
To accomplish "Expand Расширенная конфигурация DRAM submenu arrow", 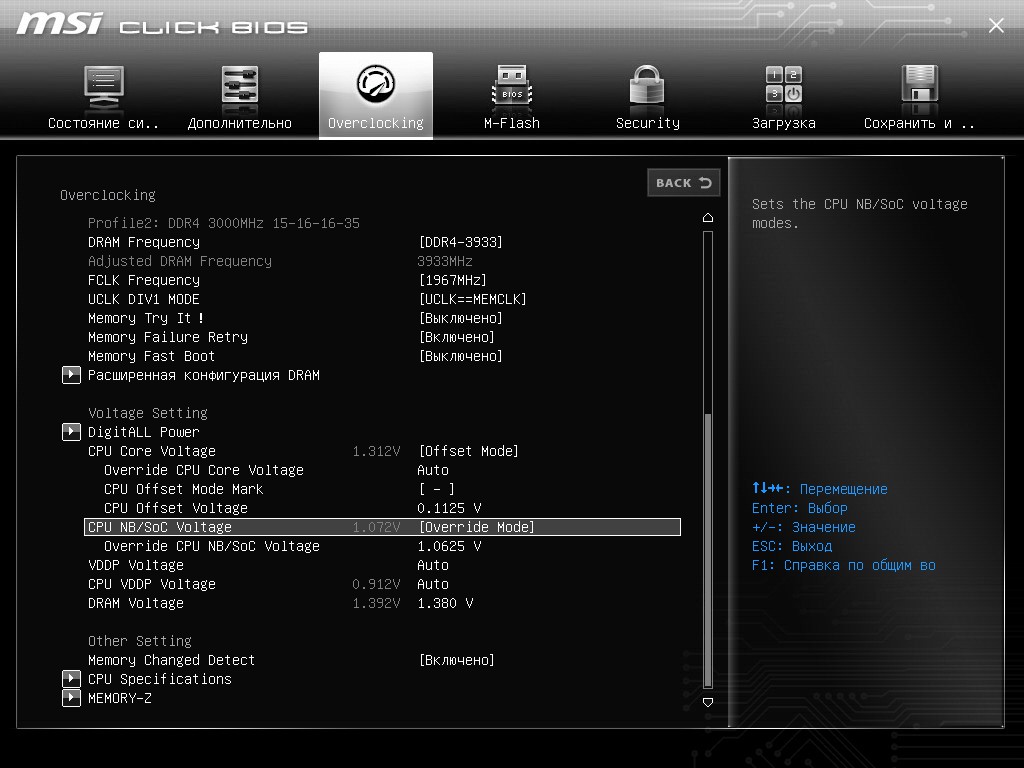I will coord(71,375).
